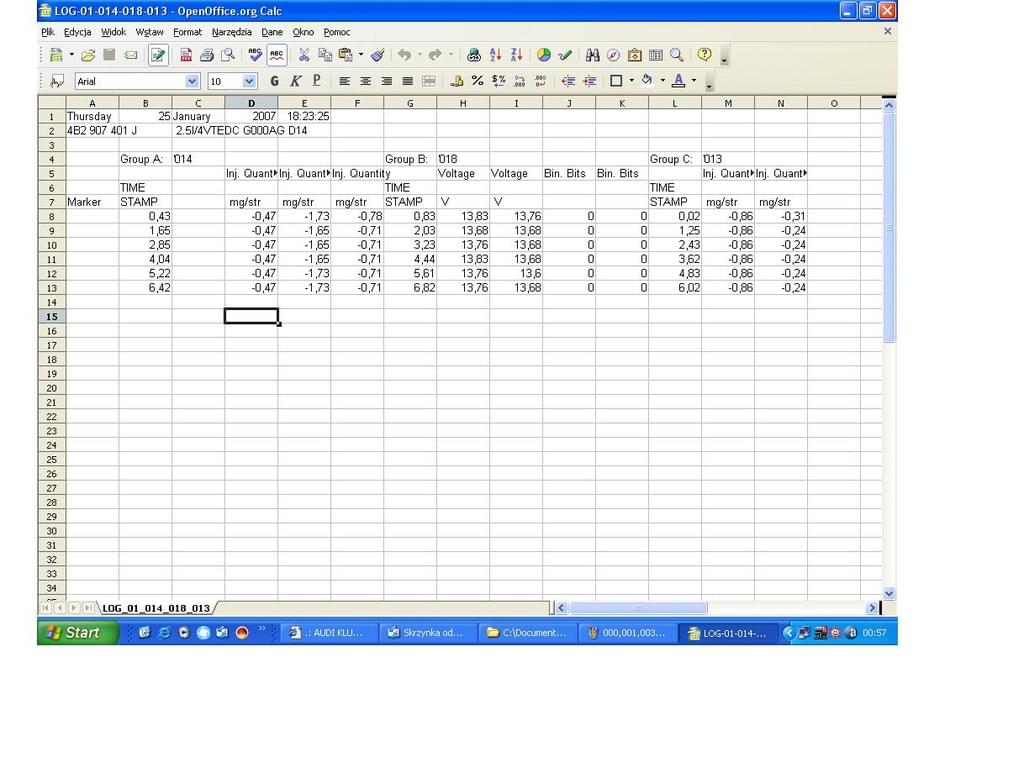
Task: Insert hyperlink icon
Action: coord(474,55)
